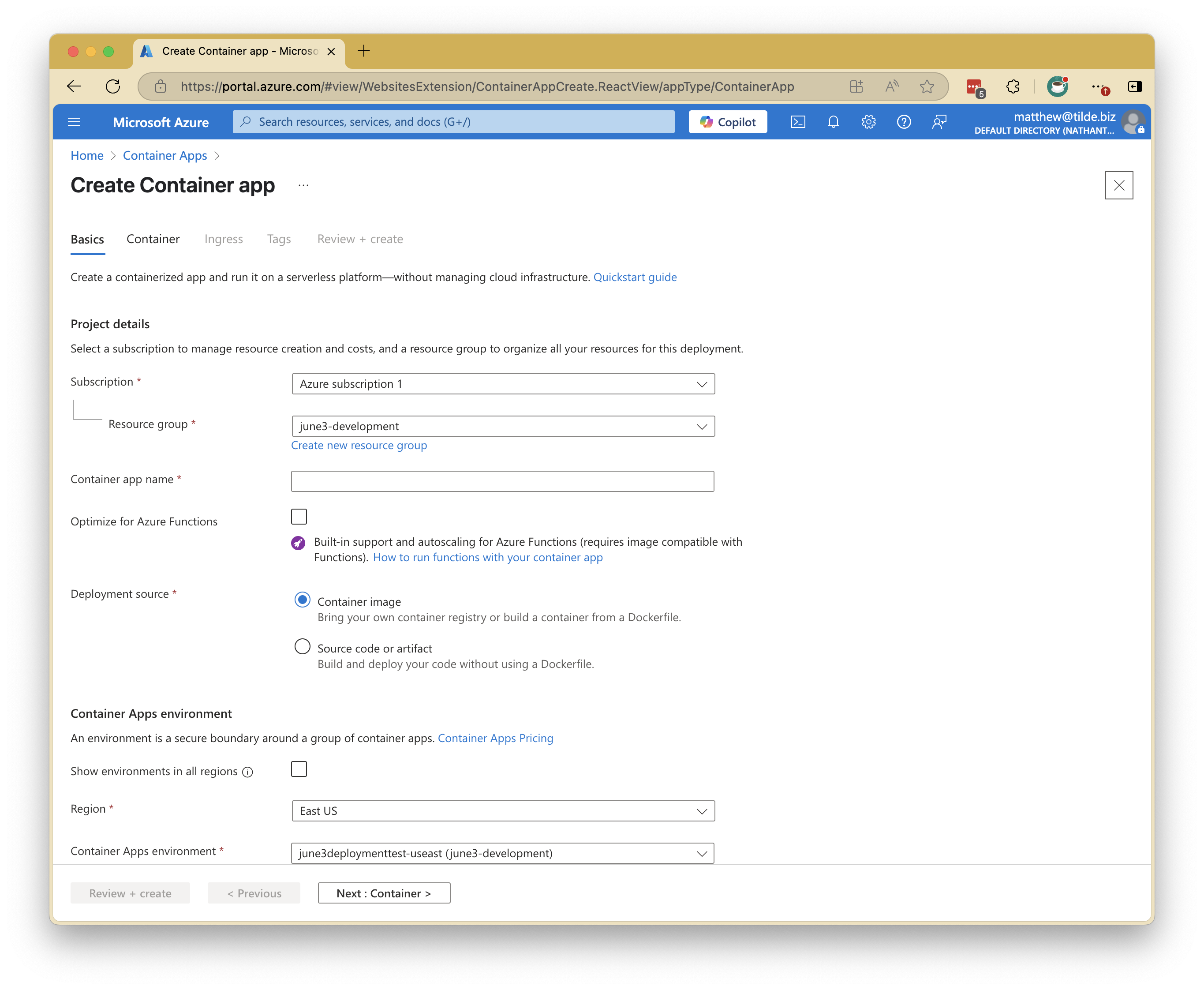Expand the Resource group dropdown
Viewport: 1204px width, 990px height.
(x=503, y=426)
